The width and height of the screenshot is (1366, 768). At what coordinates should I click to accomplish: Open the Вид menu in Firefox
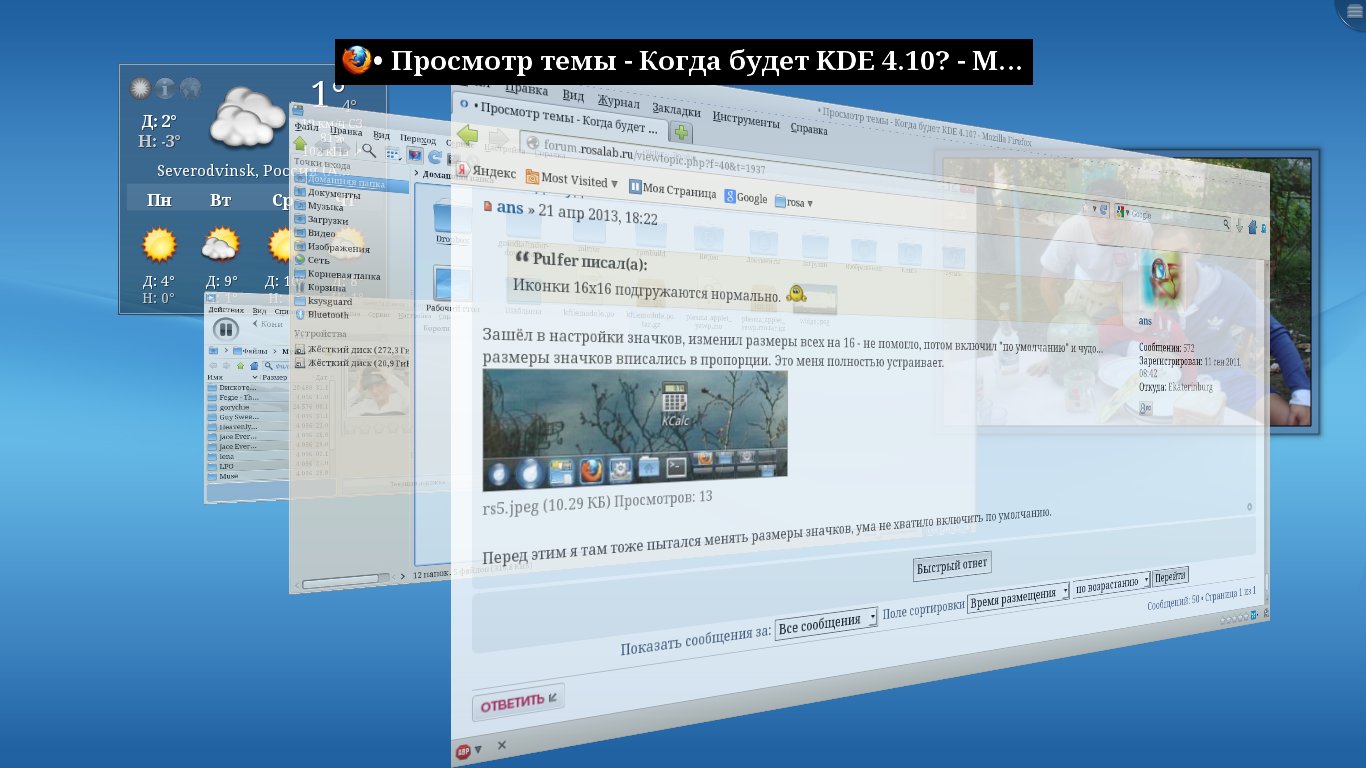(x=573, y=96)
